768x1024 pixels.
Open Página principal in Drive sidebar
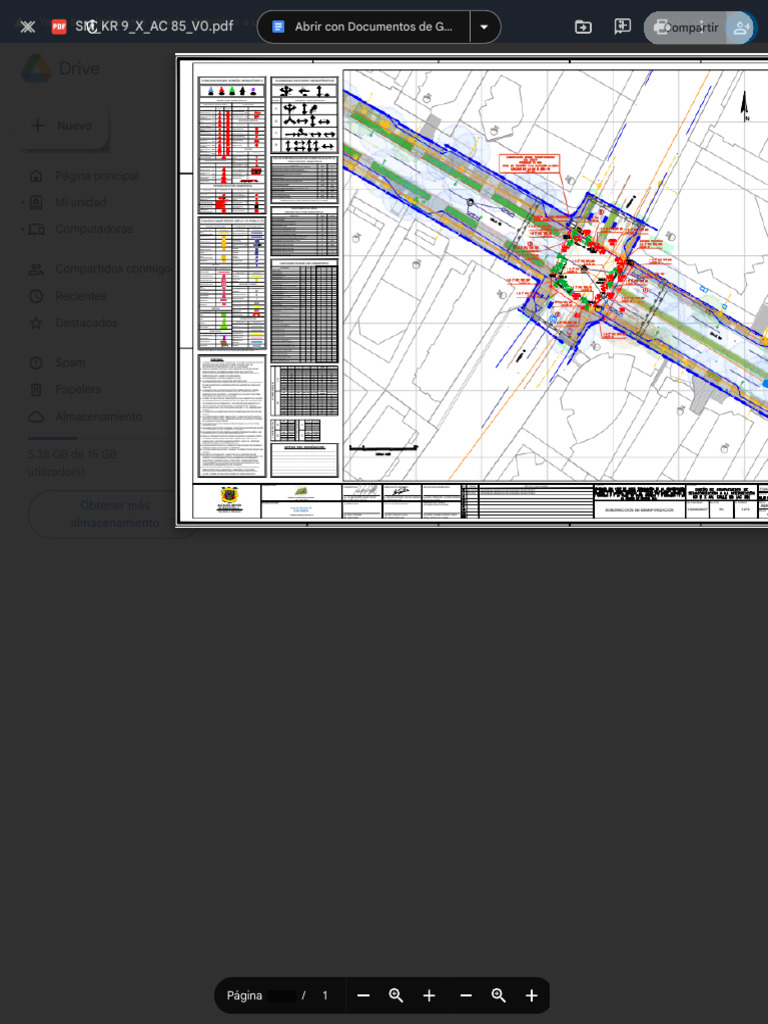click(97, 176)
